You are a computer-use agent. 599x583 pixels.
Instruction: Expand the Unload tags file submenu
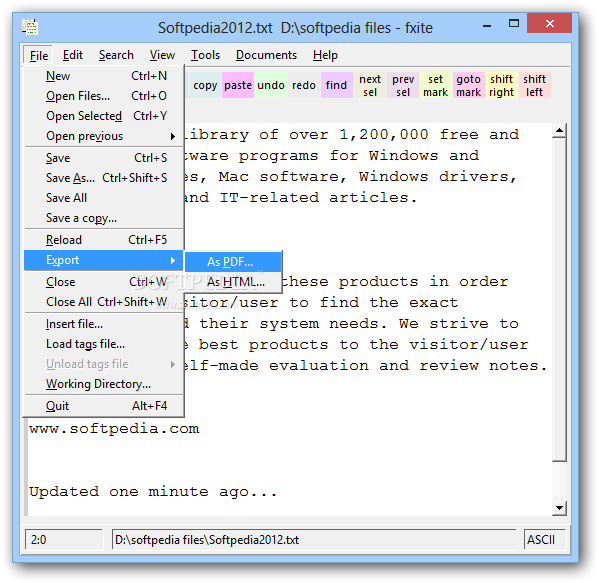tap(104, 364)
